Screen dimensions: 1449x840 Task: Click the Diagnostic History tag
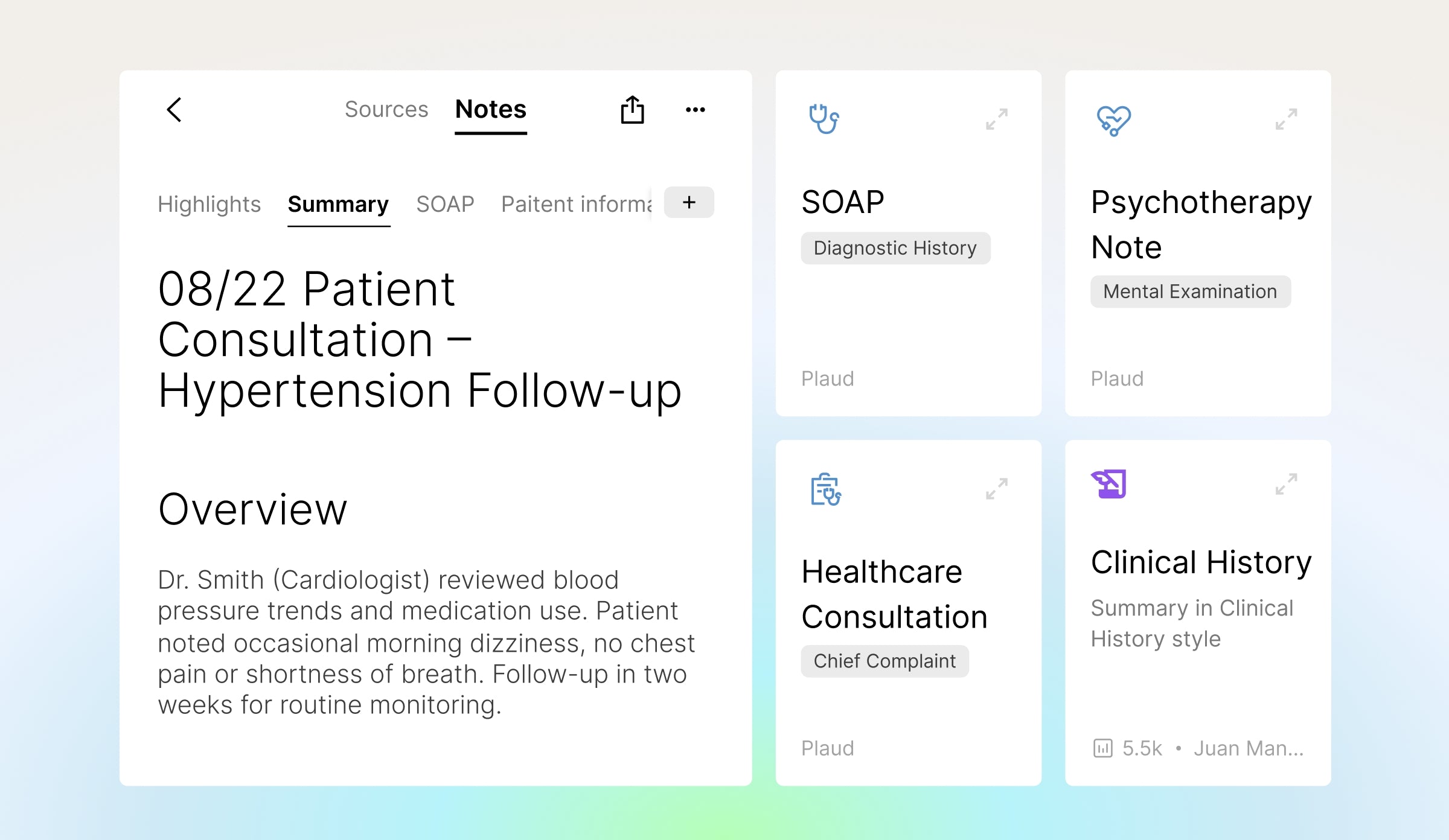point(895,248)
